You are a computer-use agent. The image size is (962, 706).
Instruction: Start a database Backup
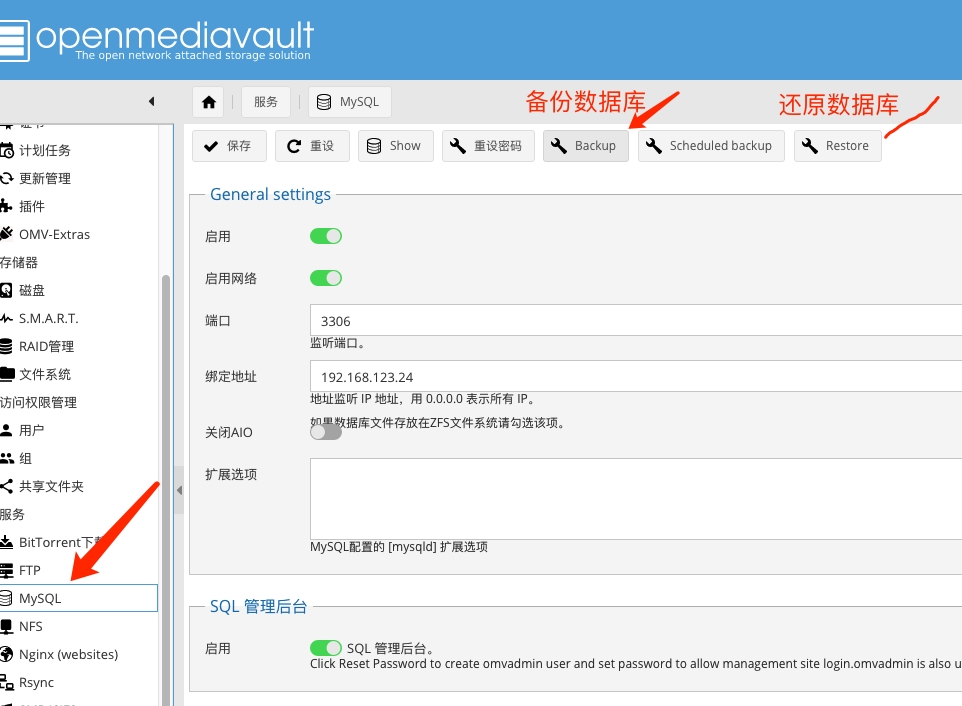click(585, 146)
